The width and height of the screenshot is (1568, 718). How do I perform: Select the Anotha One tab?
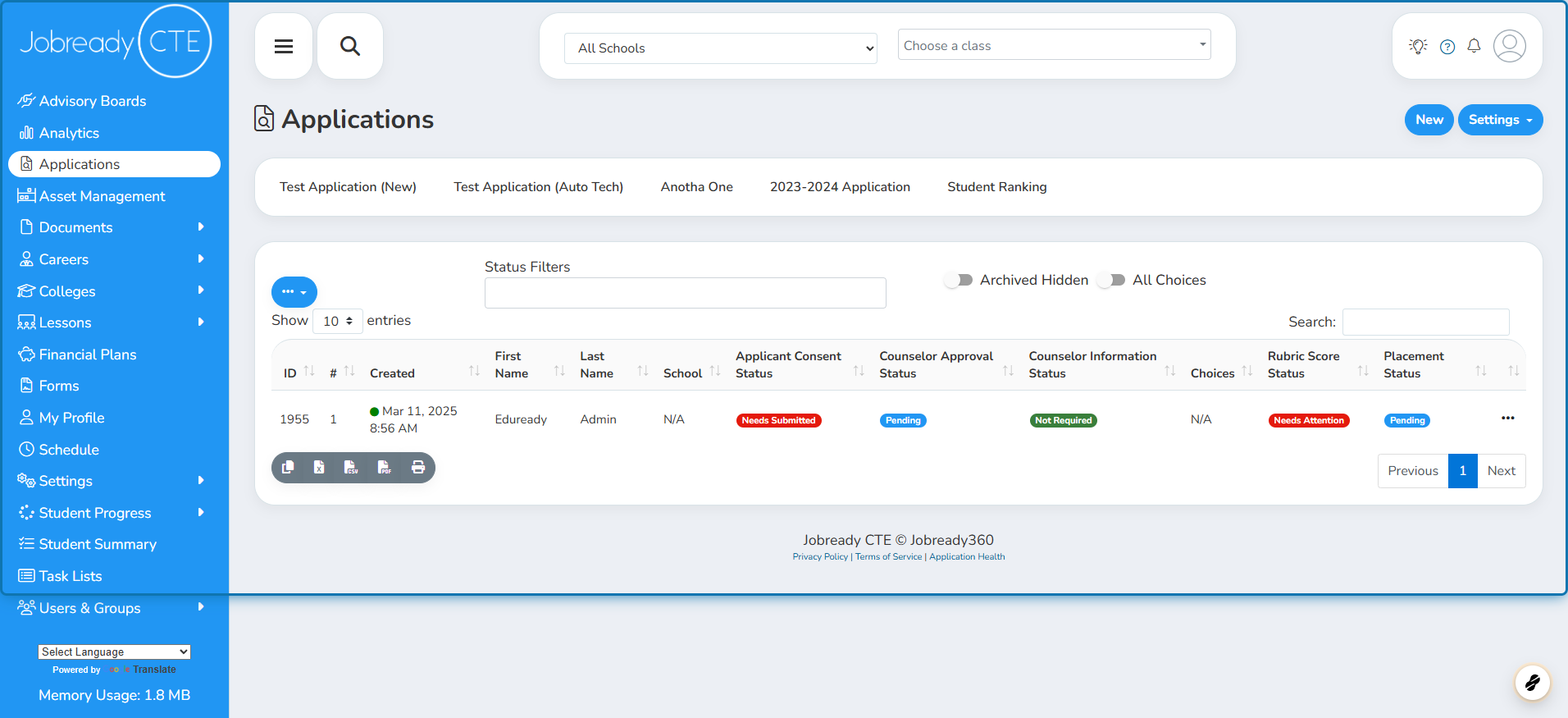[x=696, y=187]
